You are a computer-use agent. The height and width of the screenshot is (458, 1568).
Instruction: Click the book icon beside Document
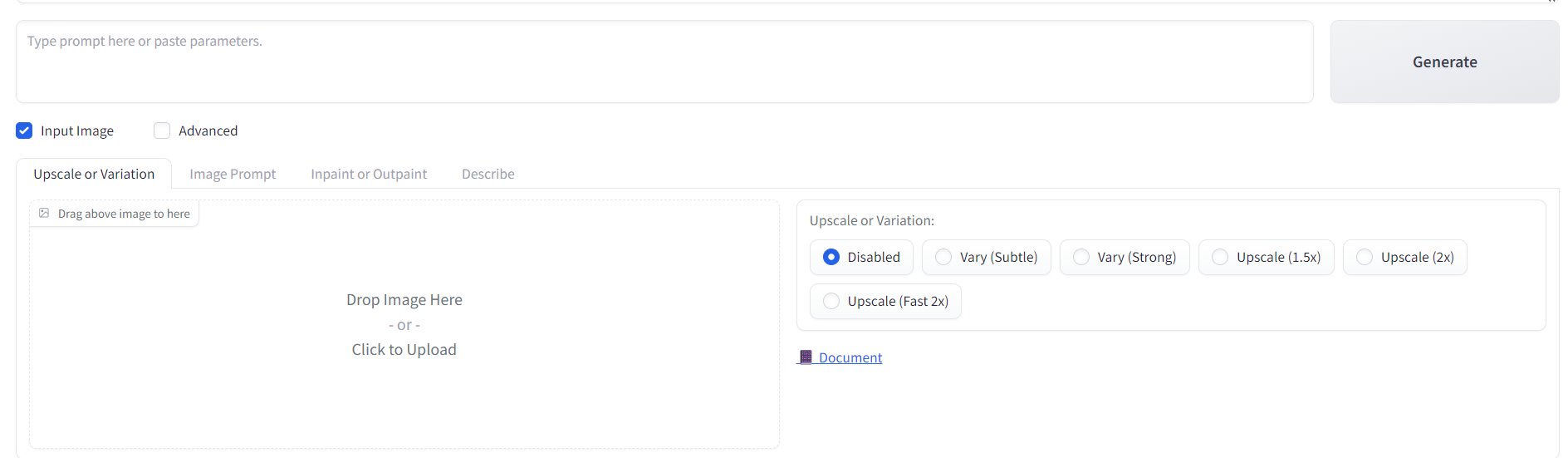pyautogui.click(x=805, y=357)
